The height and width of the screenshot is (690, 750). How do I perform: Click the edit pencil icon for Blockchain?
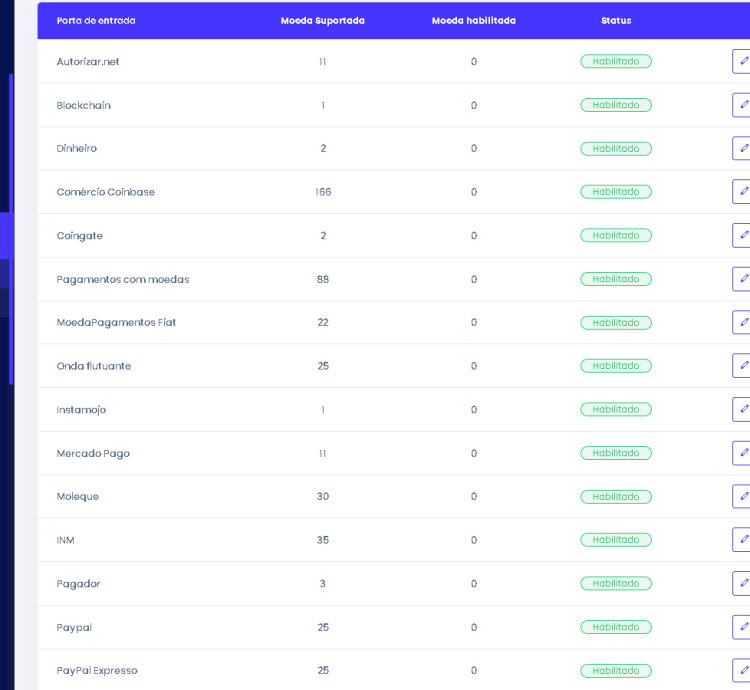coord(742,105)
